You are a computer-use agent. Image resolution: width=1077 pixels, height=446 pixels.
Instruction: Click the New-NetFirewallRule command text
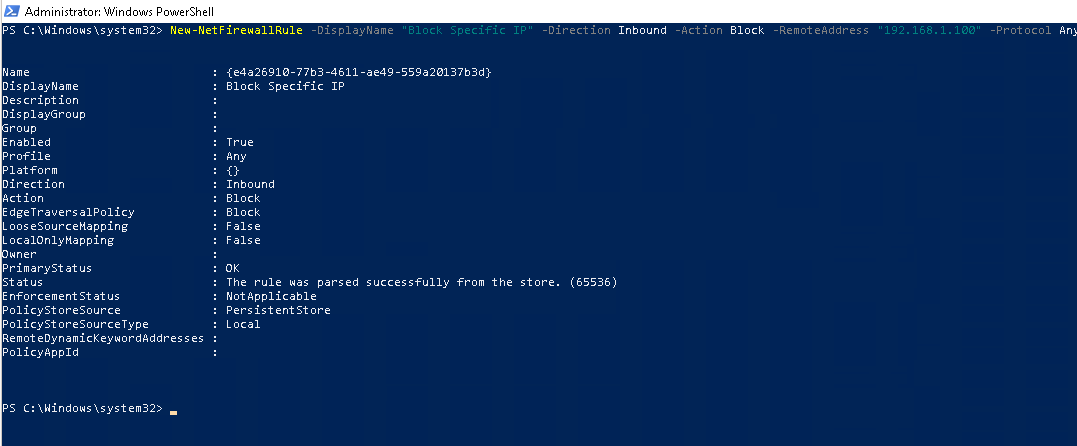(236, 31)
